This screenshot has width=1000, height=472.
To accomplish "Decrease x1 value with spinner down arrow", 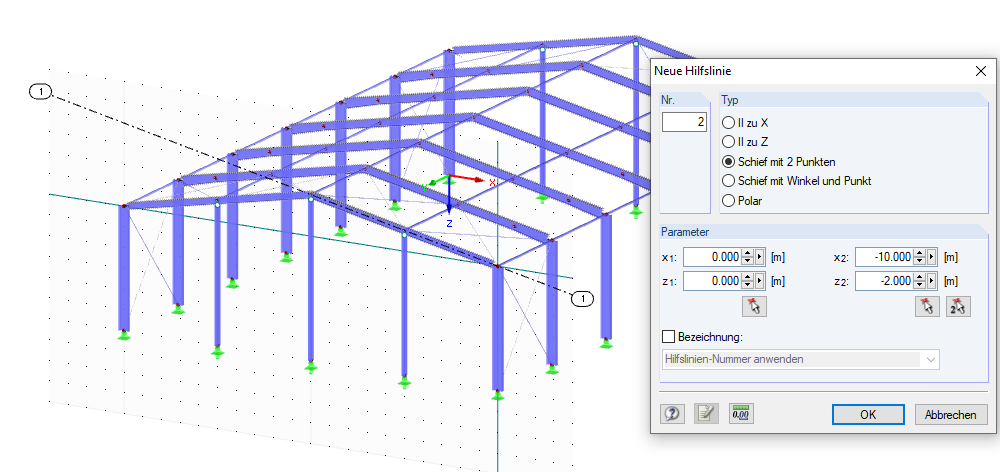I will pos(747,262).
